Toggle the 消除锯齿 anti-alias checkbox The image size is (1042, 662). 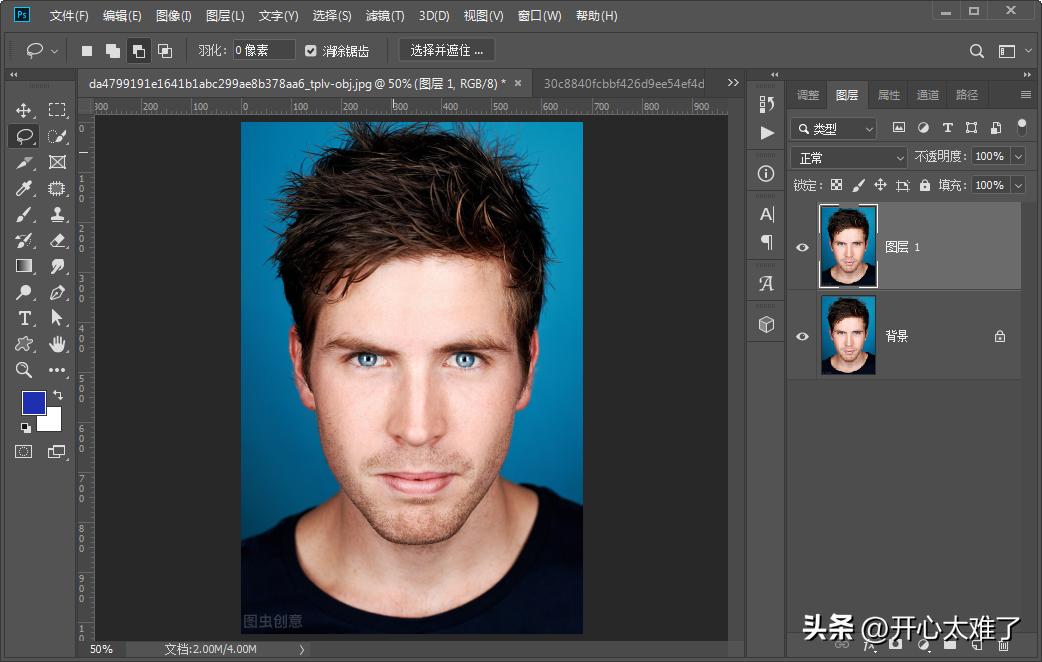coord(311,50)
